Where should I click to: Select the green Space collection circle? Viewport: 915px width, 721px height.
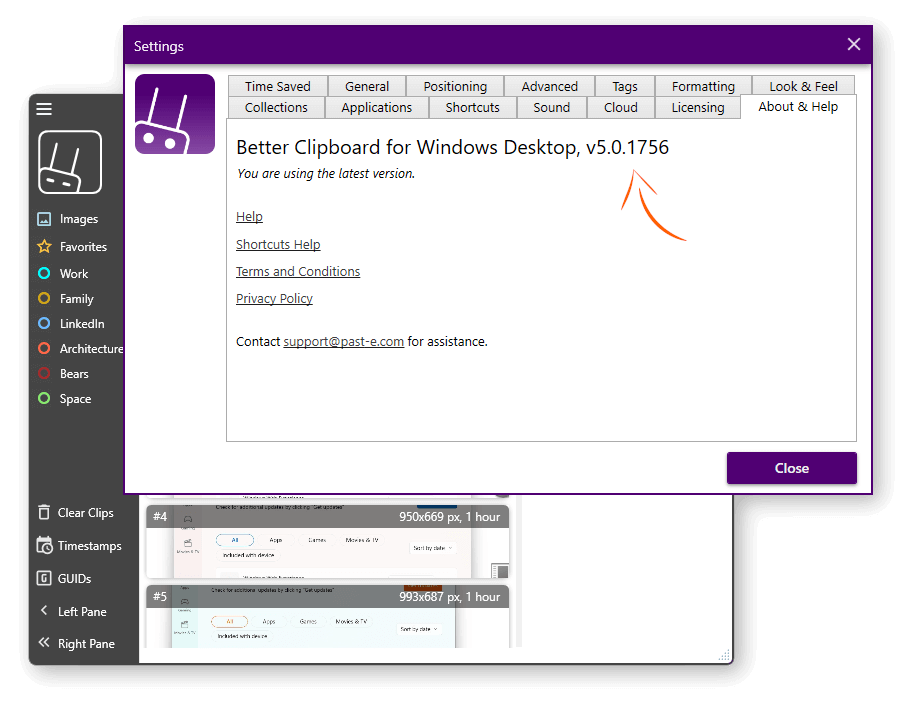pos(44,398)
